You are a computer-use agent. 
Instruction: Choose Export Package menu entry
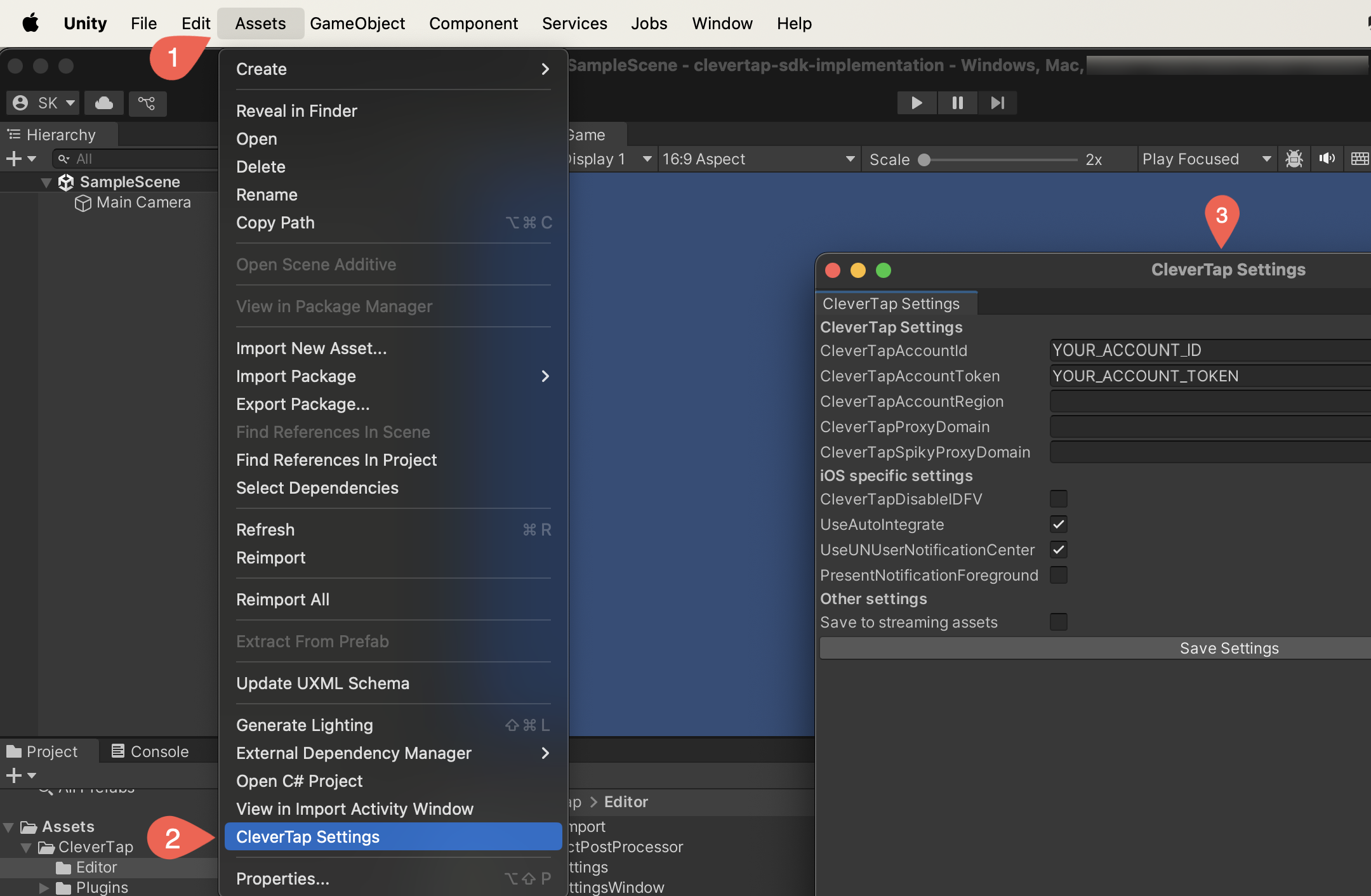tap(393, 404)
